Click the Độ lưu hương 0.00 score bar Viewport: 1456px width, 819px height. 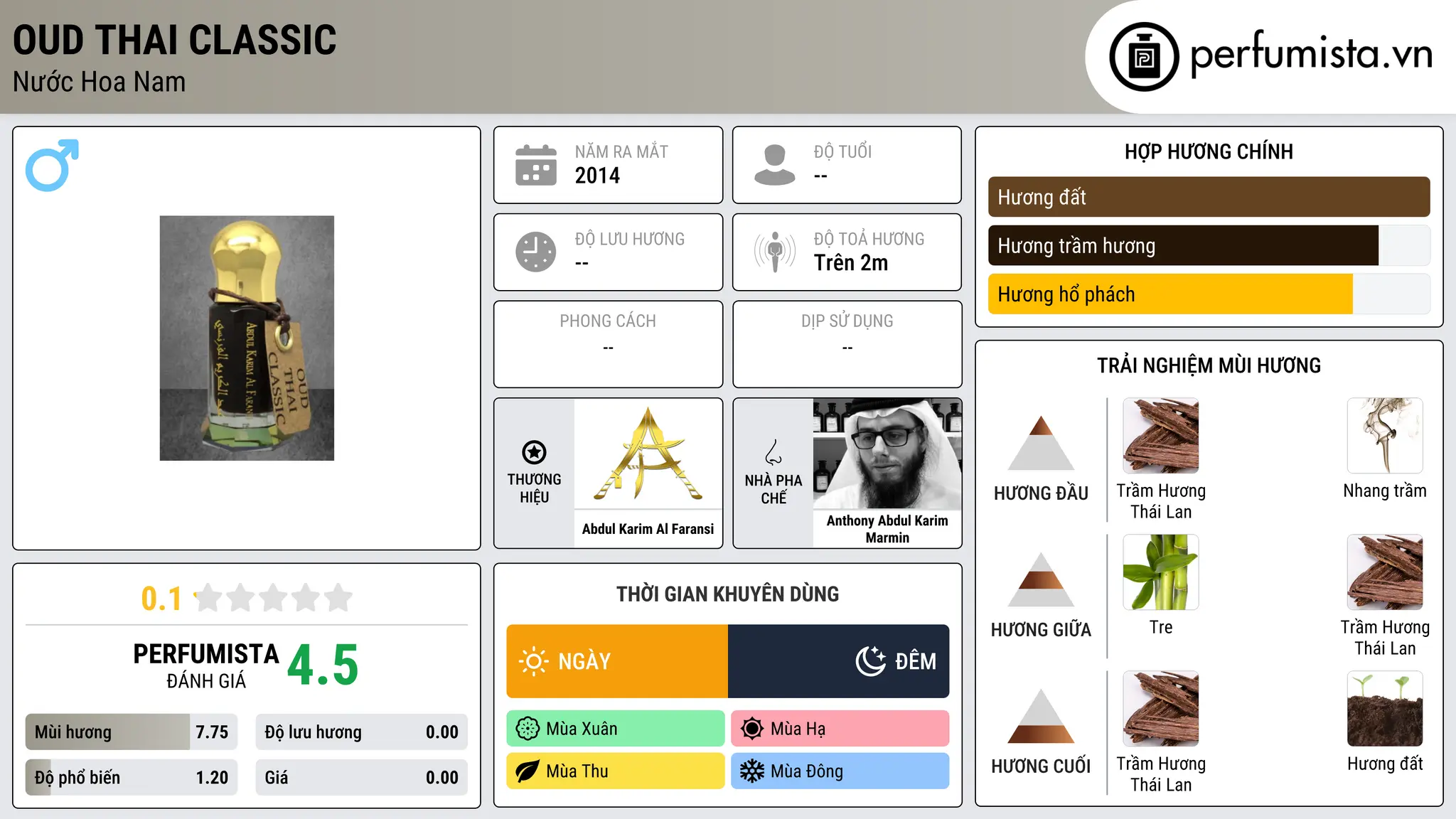(361, 732)
